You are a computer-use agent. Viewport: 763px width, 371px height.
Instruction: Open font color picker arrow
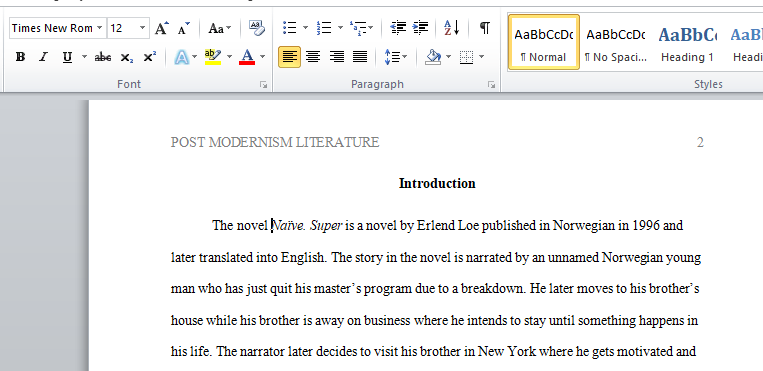point(262,57)
